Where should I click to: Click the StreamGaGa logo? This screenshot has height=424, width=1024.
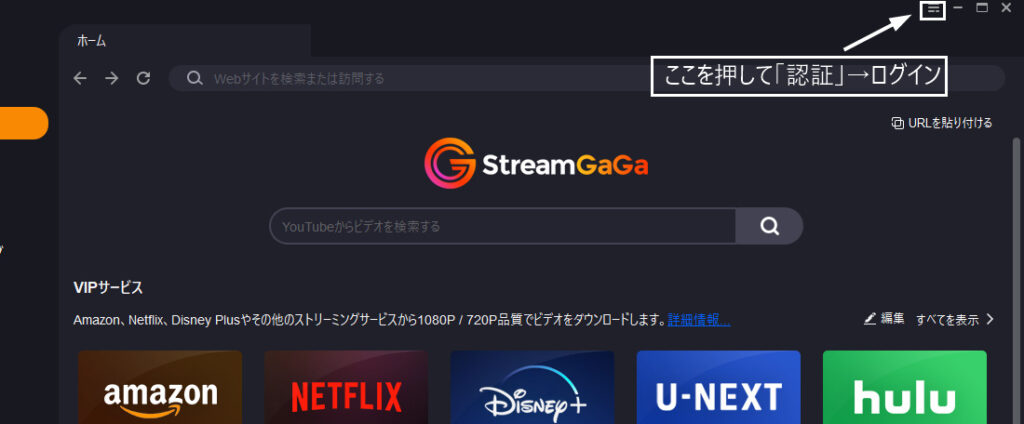536,163
